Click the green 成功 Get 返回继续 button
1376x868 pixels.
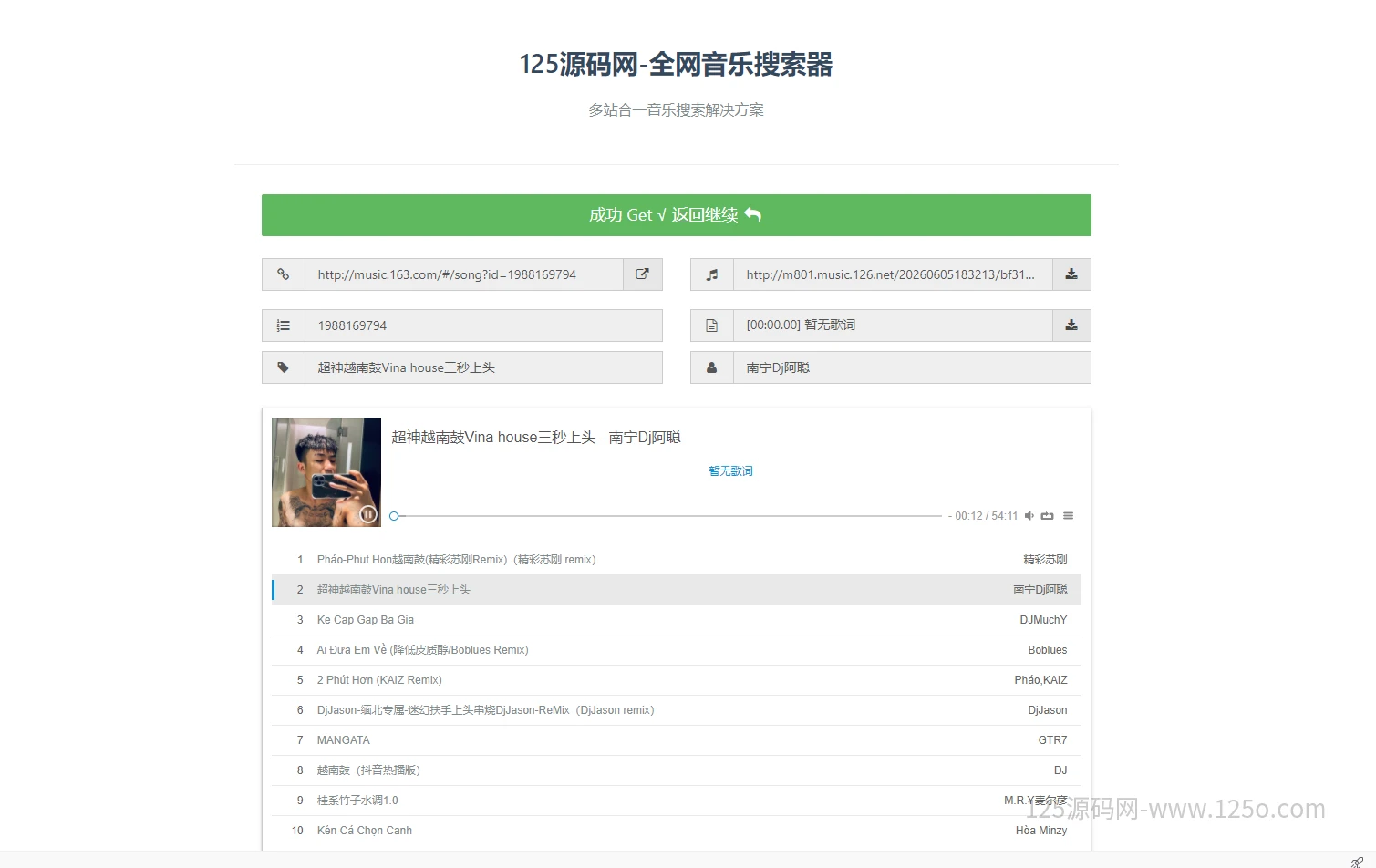click(x=677, y=215)
